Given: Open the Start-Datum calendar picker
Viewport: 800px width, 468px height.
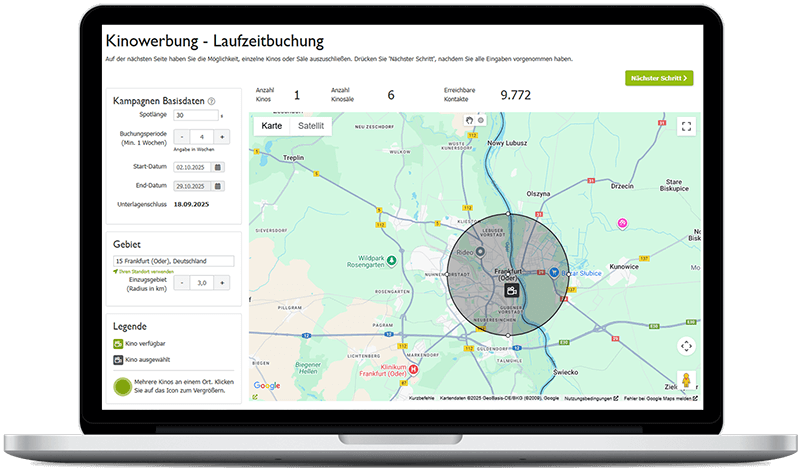Looking at the screenshot, I should (218, 167).
